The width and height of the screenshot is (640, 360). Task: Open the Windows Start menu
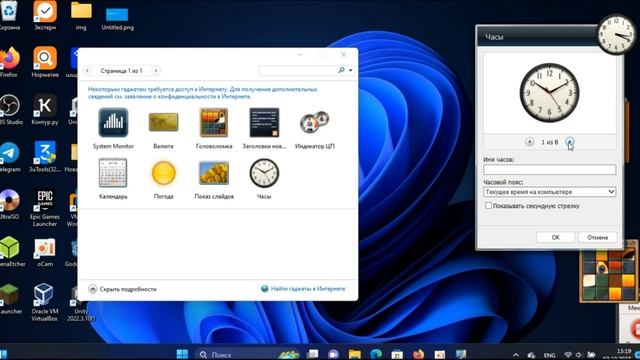click(x=182, y=354)
